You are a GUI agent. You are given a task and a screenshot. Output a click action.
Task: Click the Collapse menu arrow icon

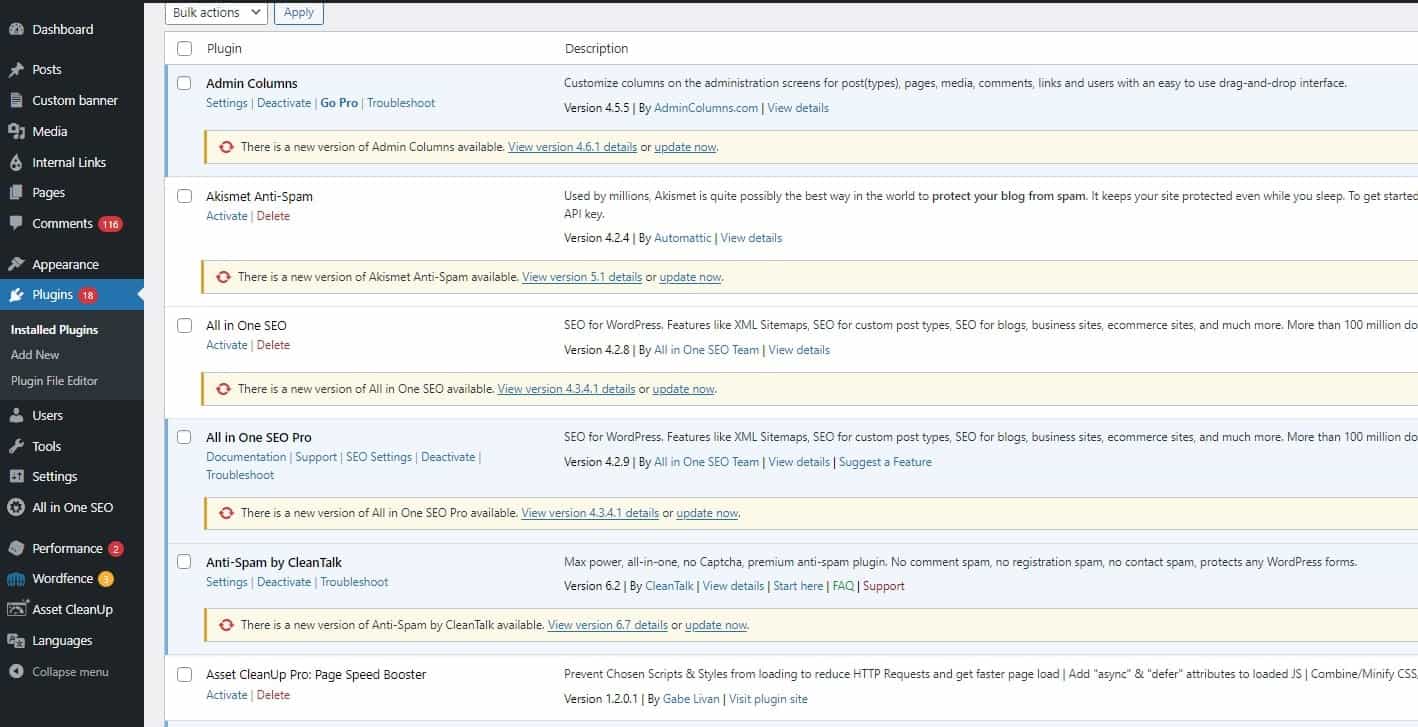16,672
